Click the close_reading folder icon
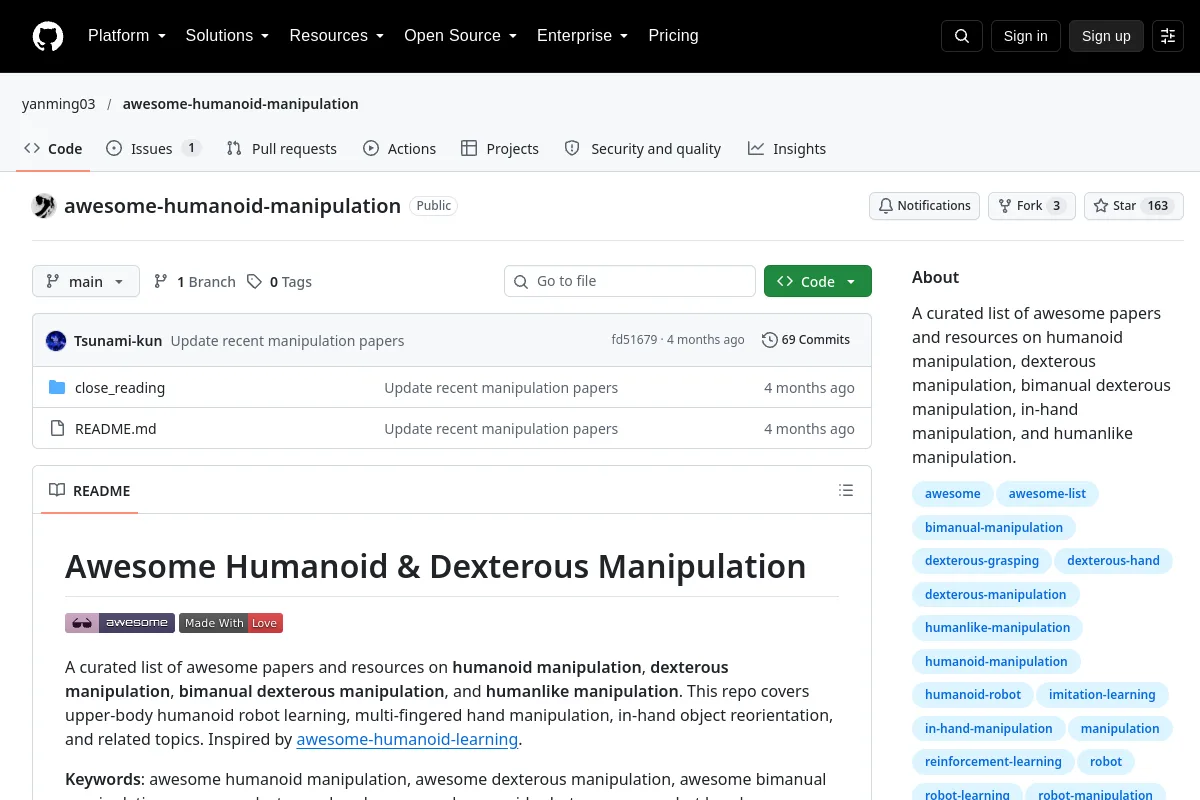The image size is (1200, 800). [x=57, y=388]
